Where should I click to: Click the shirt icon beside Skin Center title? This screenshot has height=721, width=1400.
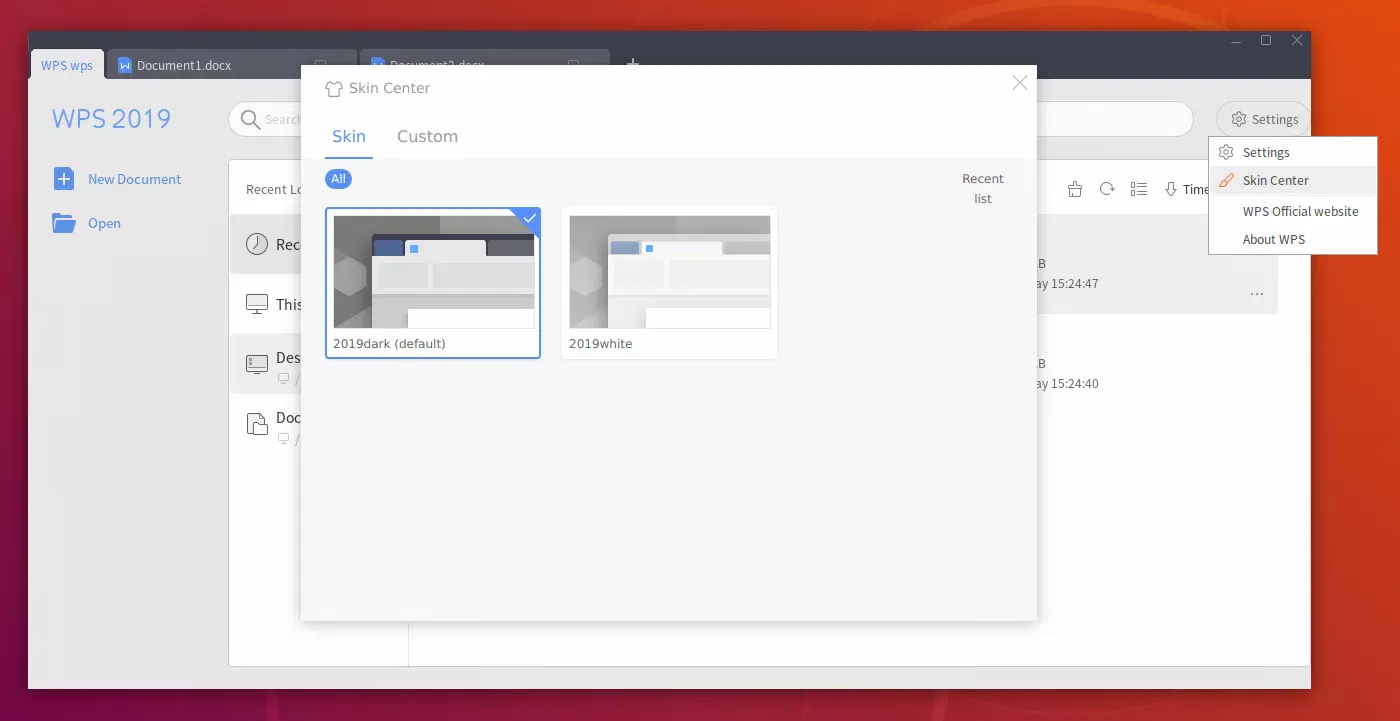click(x=334, y=89)
